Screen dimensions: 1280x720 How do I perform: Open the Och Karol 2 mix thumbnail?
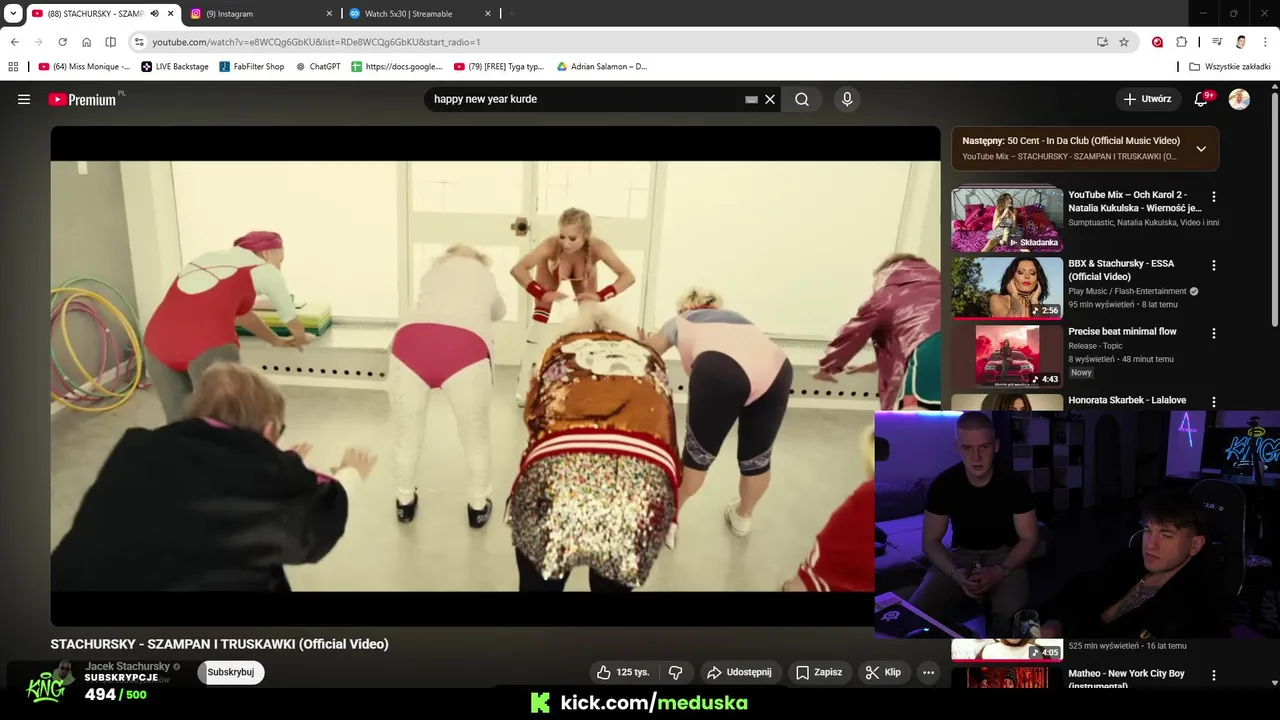pos(1007,218)
